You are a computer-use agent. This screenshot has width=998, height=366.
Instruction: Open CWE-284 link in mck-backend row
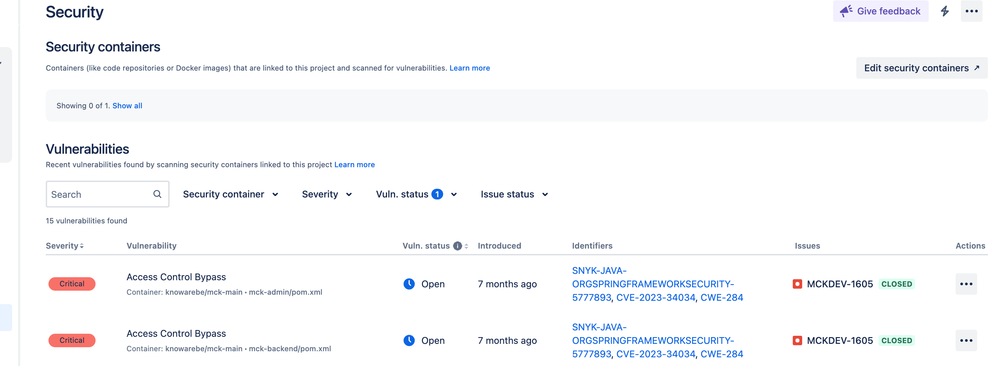point(722,354)
